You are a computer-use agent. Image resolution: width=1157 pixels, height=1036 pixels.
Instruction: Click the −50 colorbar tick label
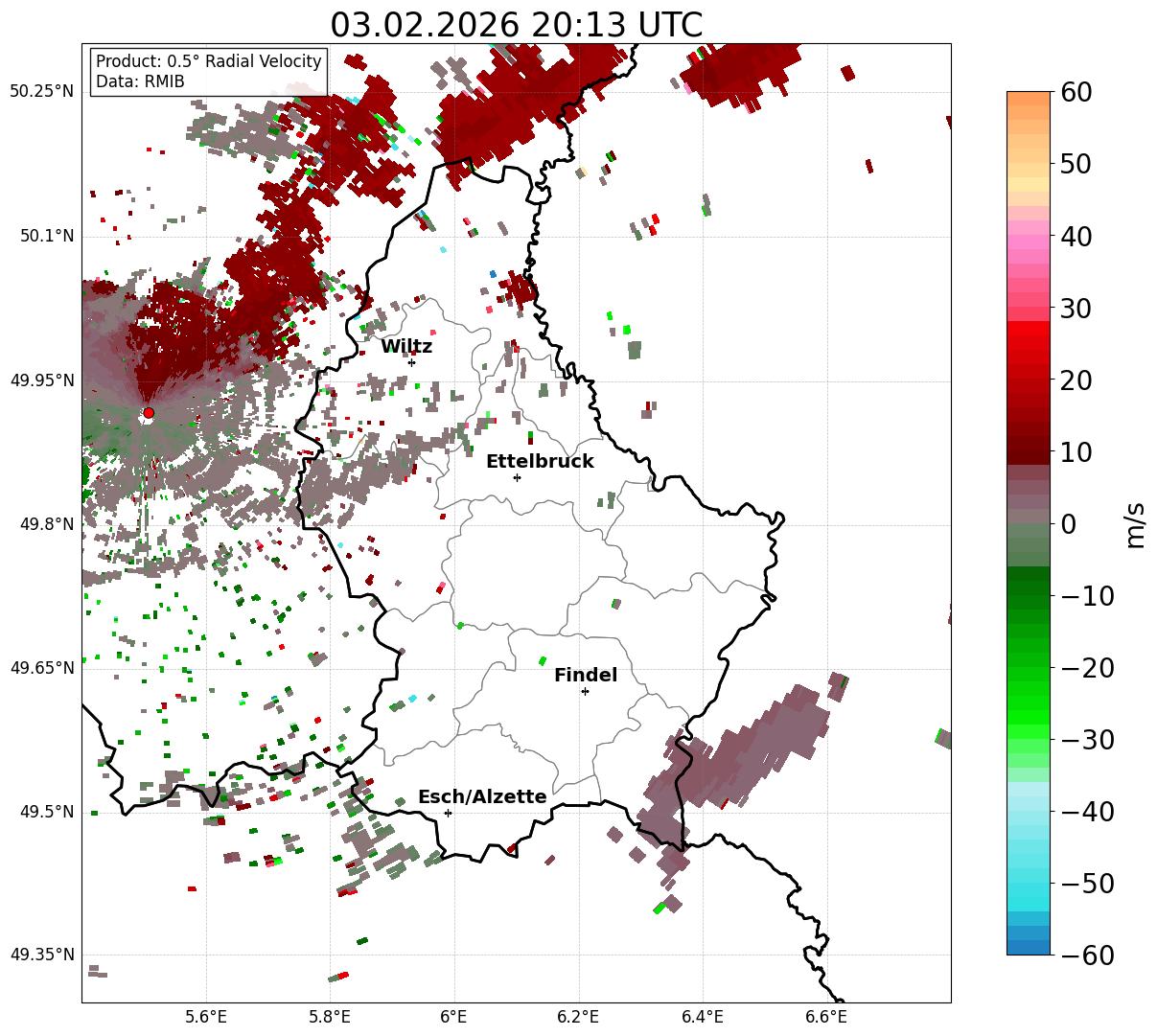1087,883
